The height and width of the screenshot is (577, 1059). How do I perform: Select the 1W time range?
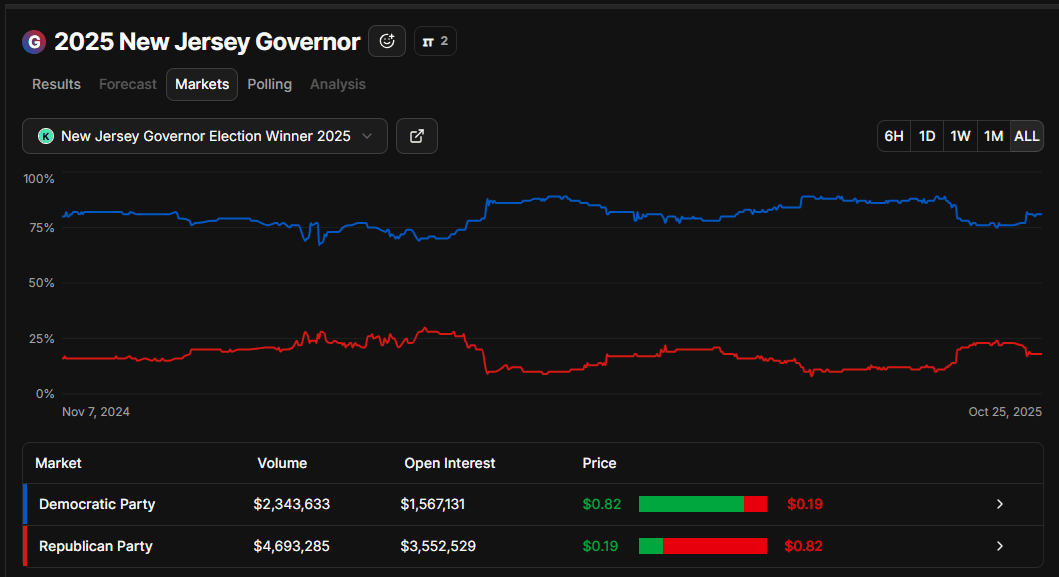(x=960, y=136)
